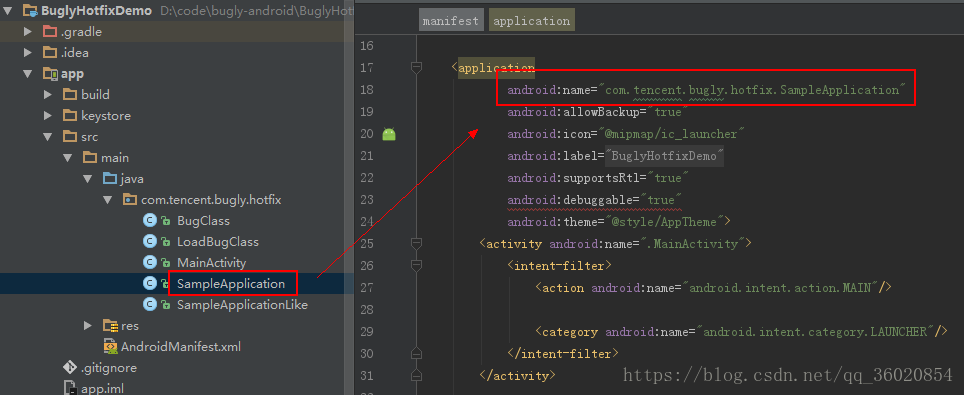The height and width of the screenshot is (395, 964).
Task: Click the class icon beside SampleApplication
Action: click(149, 284)
